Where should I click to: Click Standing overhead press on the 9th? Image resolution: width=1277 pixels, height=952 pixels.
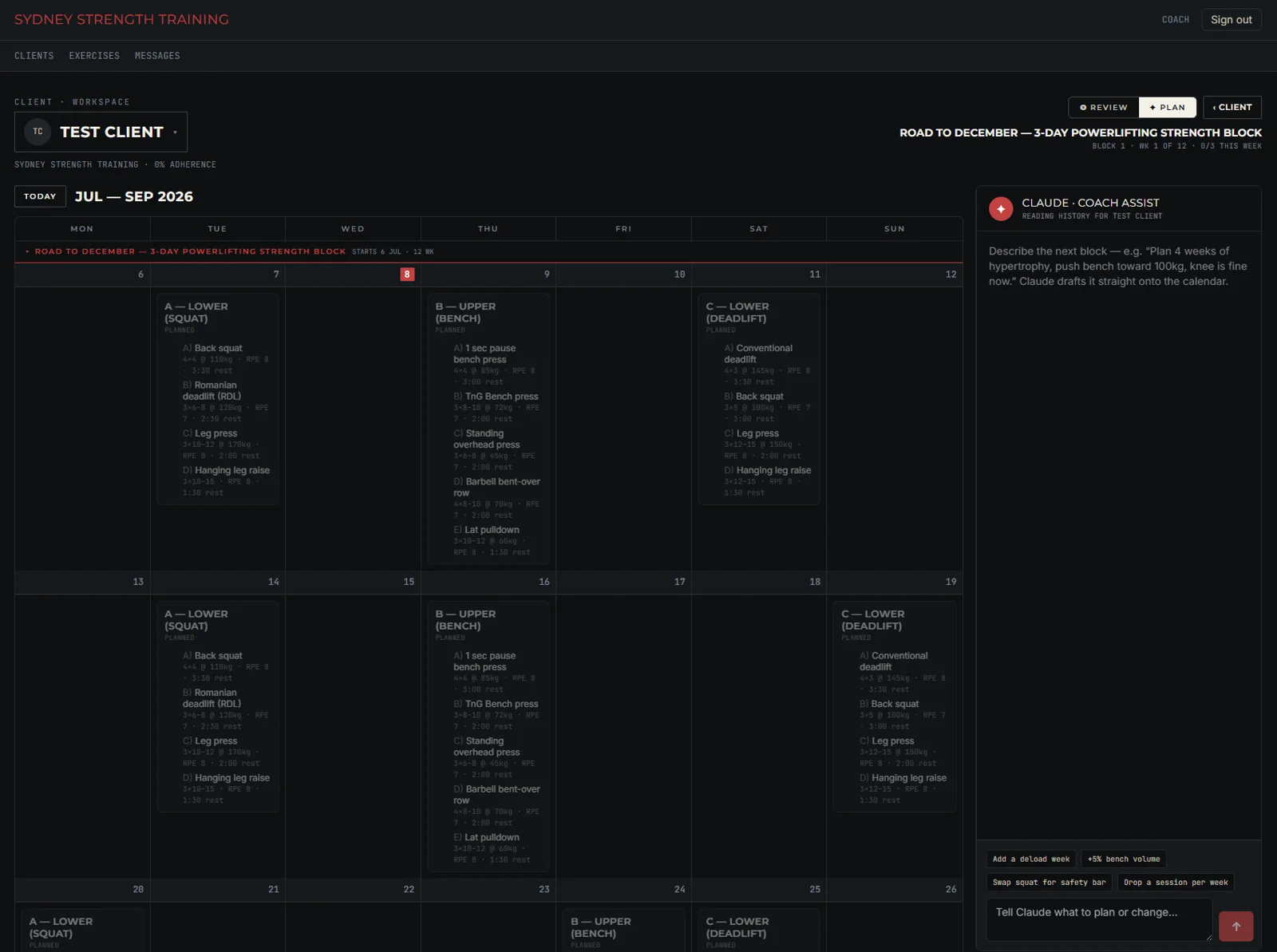[x=487, y=440]
